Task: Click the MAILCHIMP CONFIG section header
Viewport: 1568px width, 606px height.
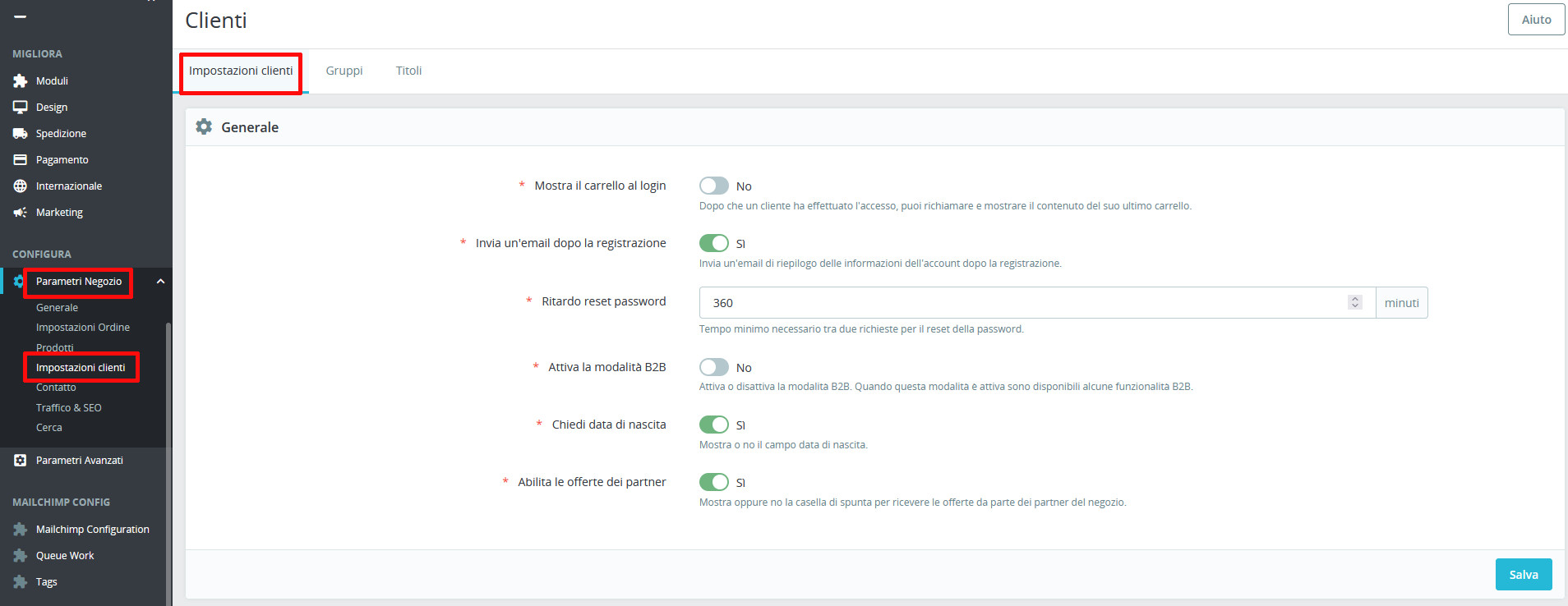Action: click(61, 503)
